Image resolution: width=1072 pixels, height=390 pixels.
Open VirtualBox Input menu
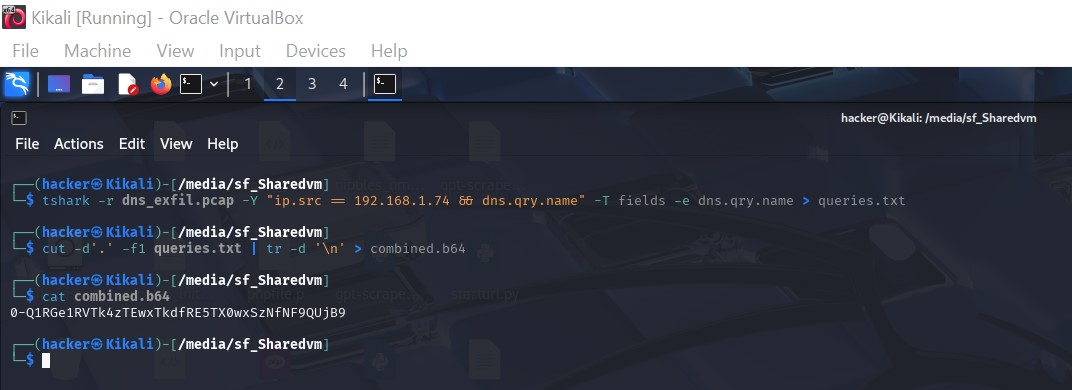(240, 51)
